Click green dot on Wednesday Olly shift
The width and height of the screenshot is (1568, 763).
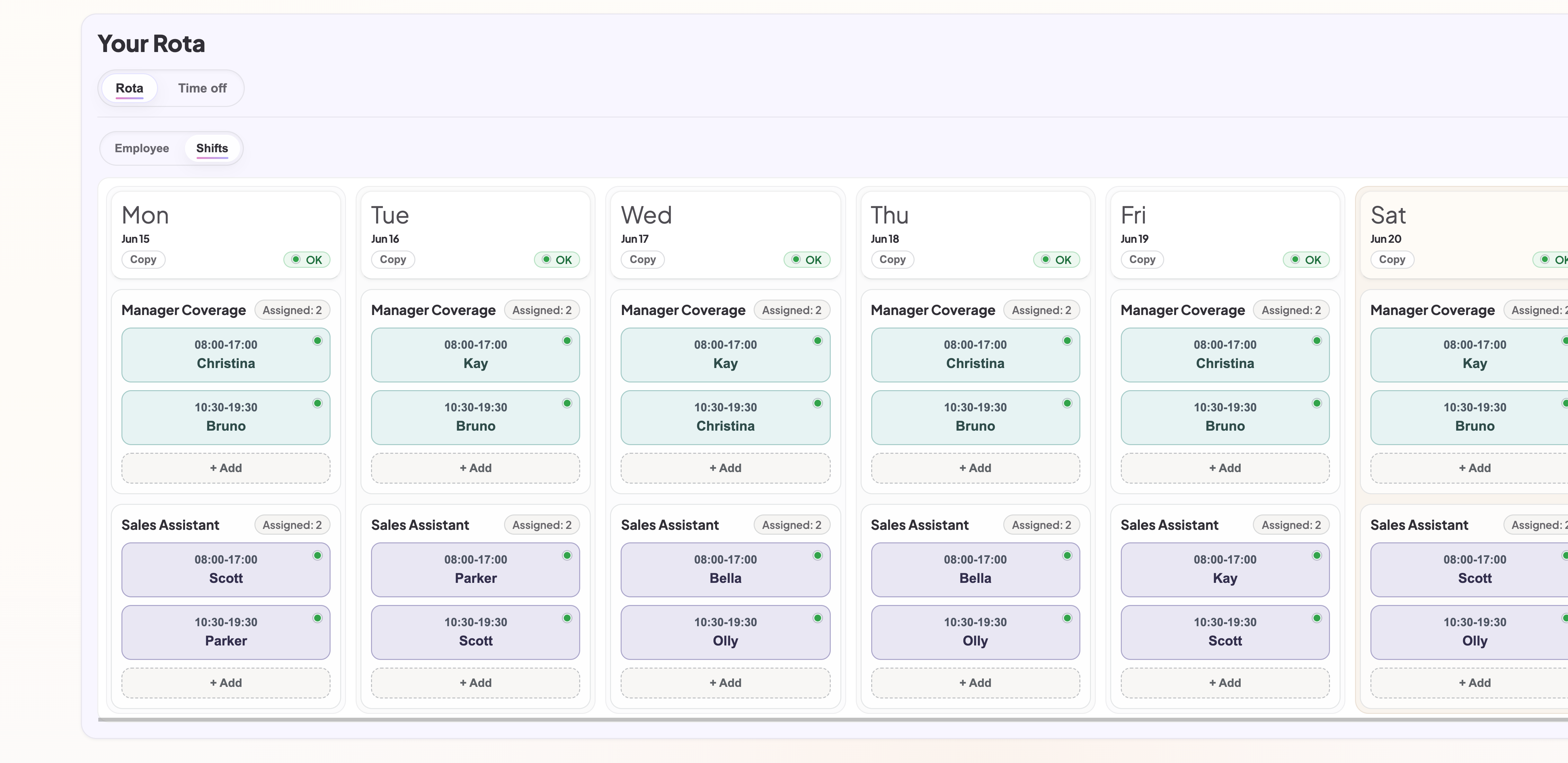pyautogui.click(x=818, y=618)
